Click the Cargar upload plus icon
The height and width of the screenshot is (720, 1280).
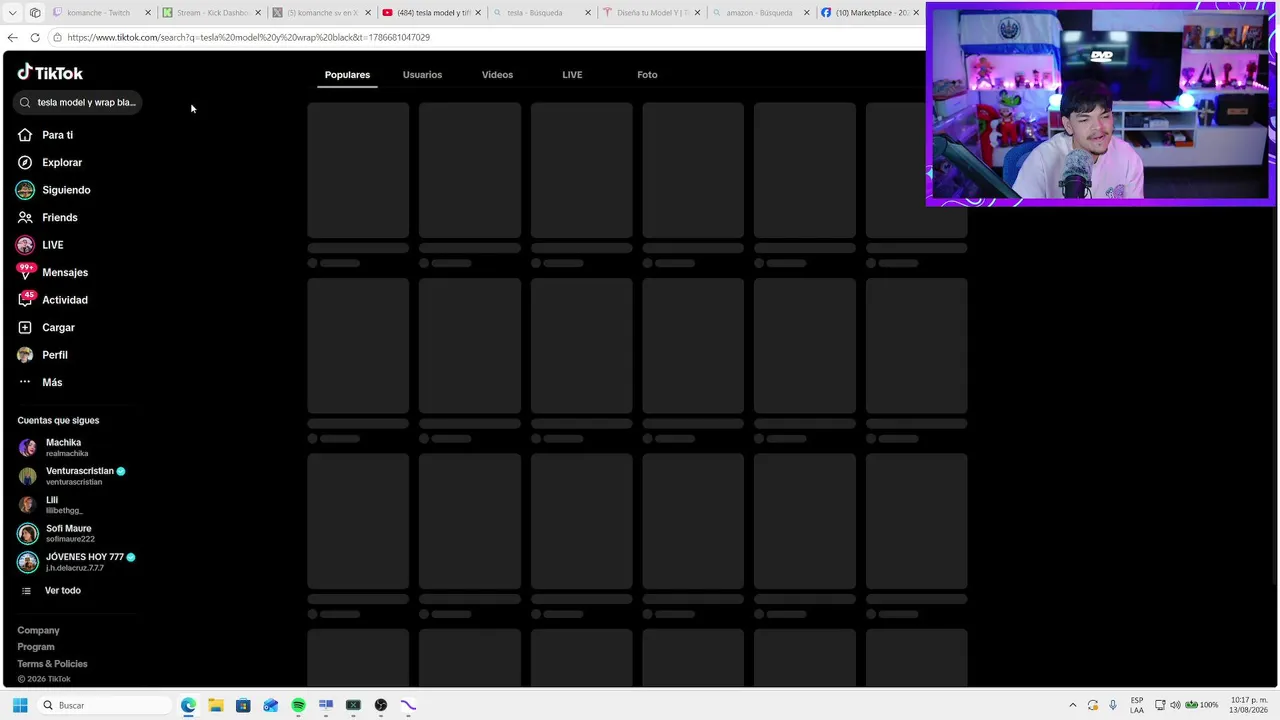coord(25,327)
